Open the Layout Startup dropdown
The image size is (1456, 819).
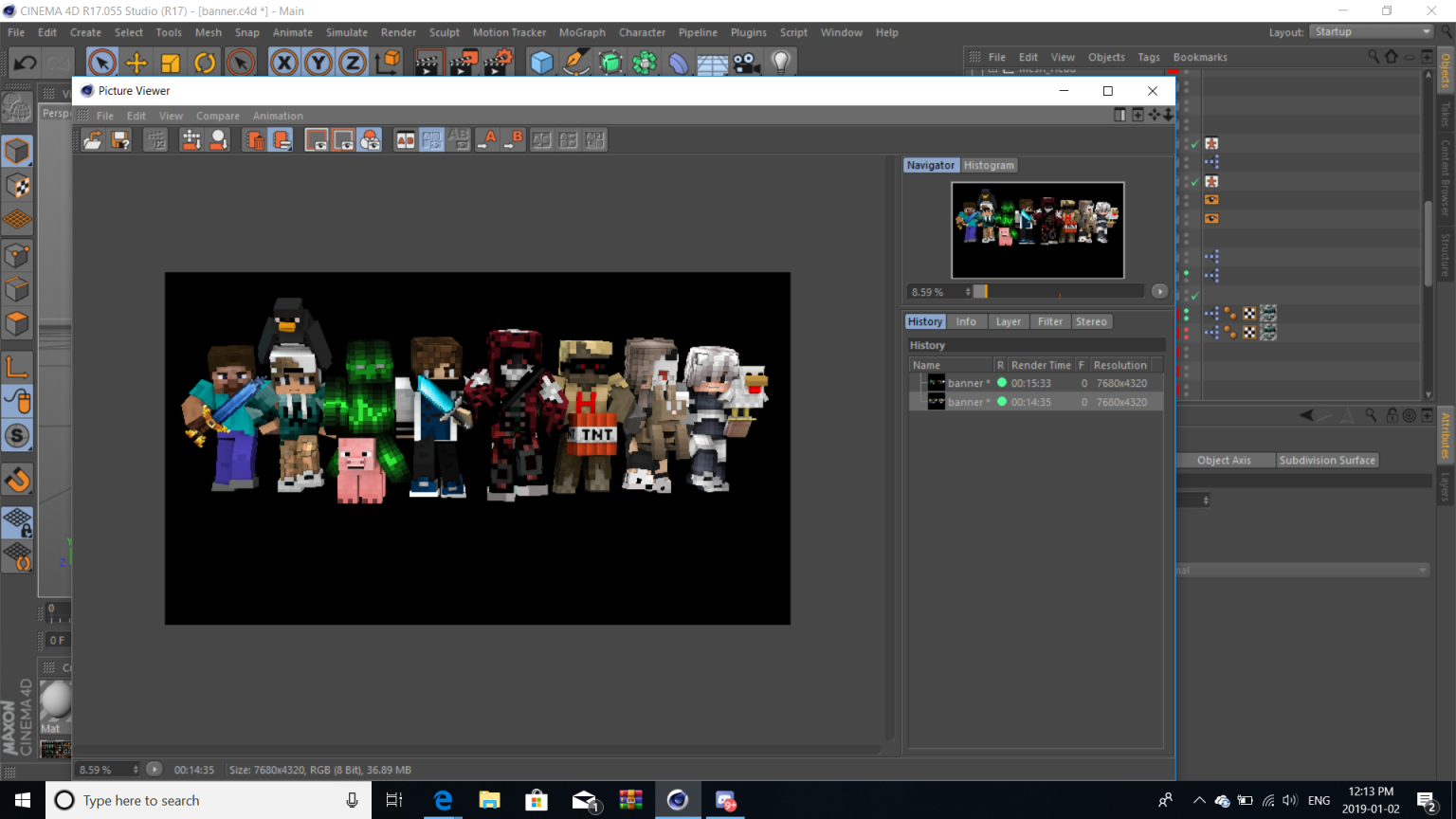pos(1372,32)
